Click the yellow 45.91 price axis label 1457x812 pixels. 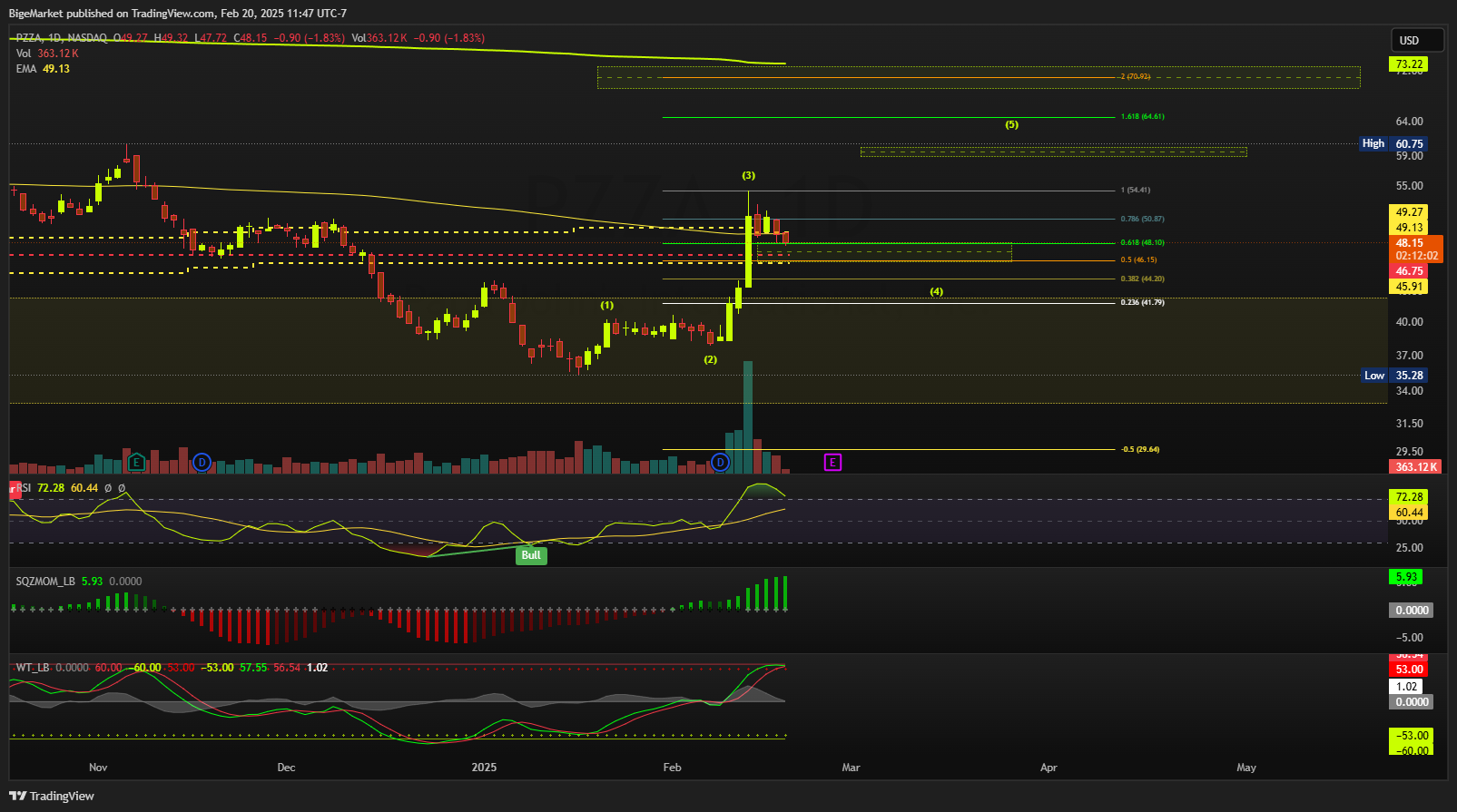1409,287
